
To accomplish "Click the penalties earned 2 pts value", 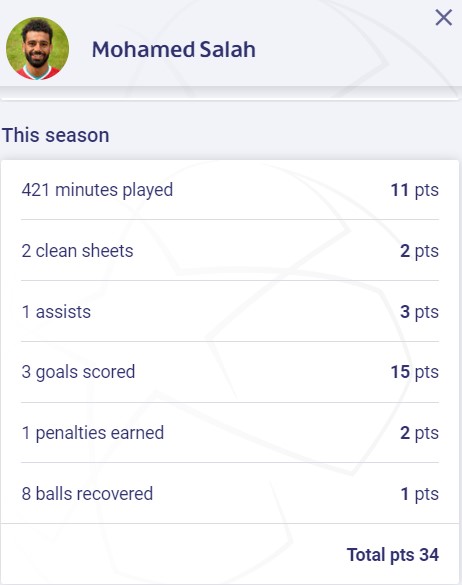I will coord(419,433).
